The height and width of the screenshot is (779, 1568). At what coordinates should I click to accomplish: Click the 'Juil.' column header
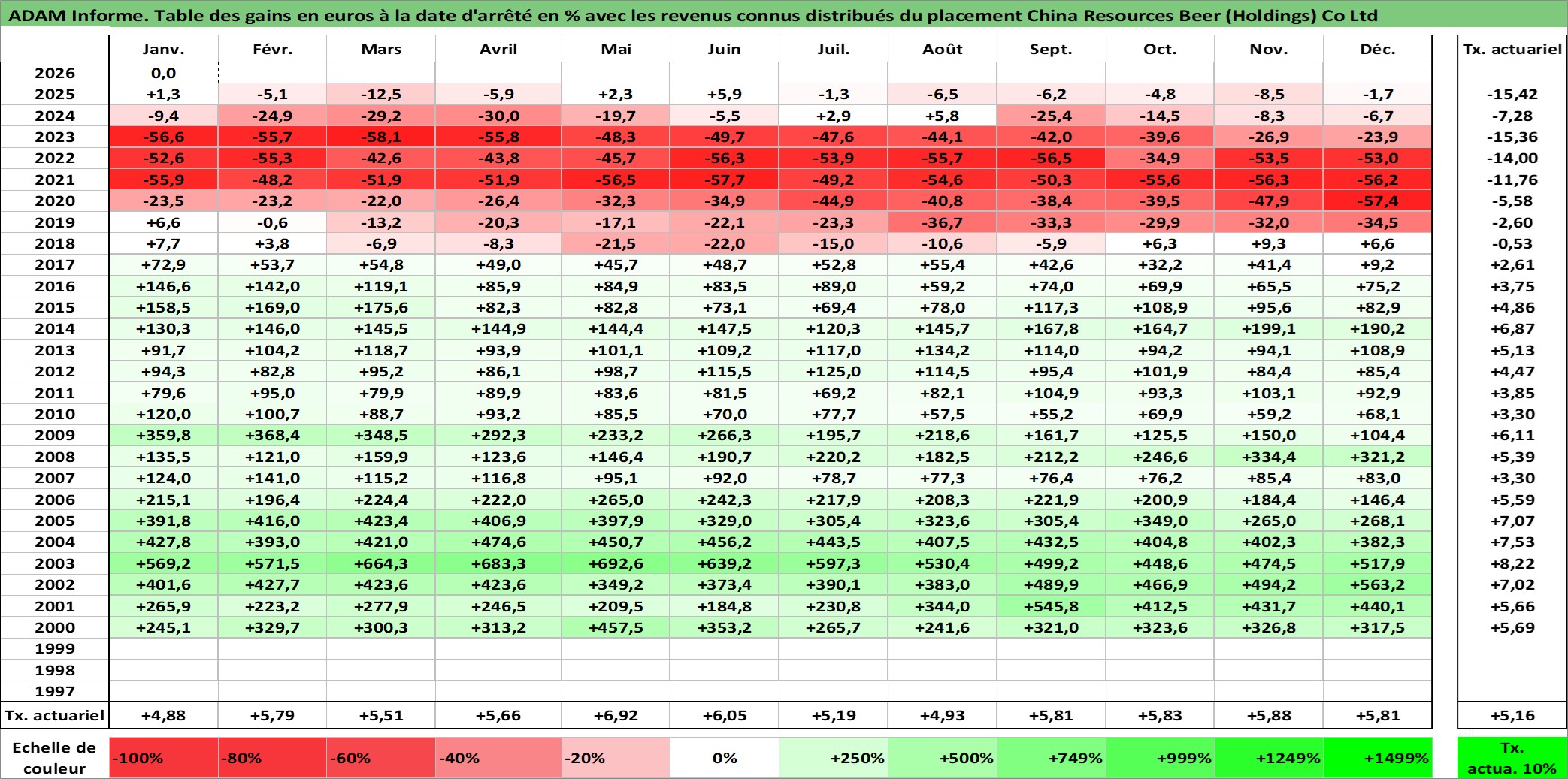point(834,49)
